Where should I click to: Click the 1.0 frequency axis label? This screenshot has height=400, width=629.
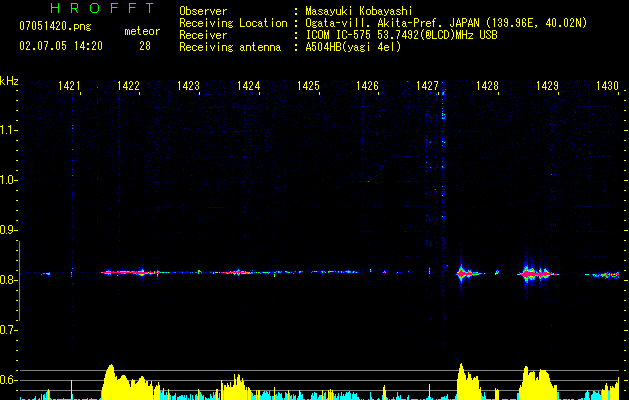tap(8, 180)
